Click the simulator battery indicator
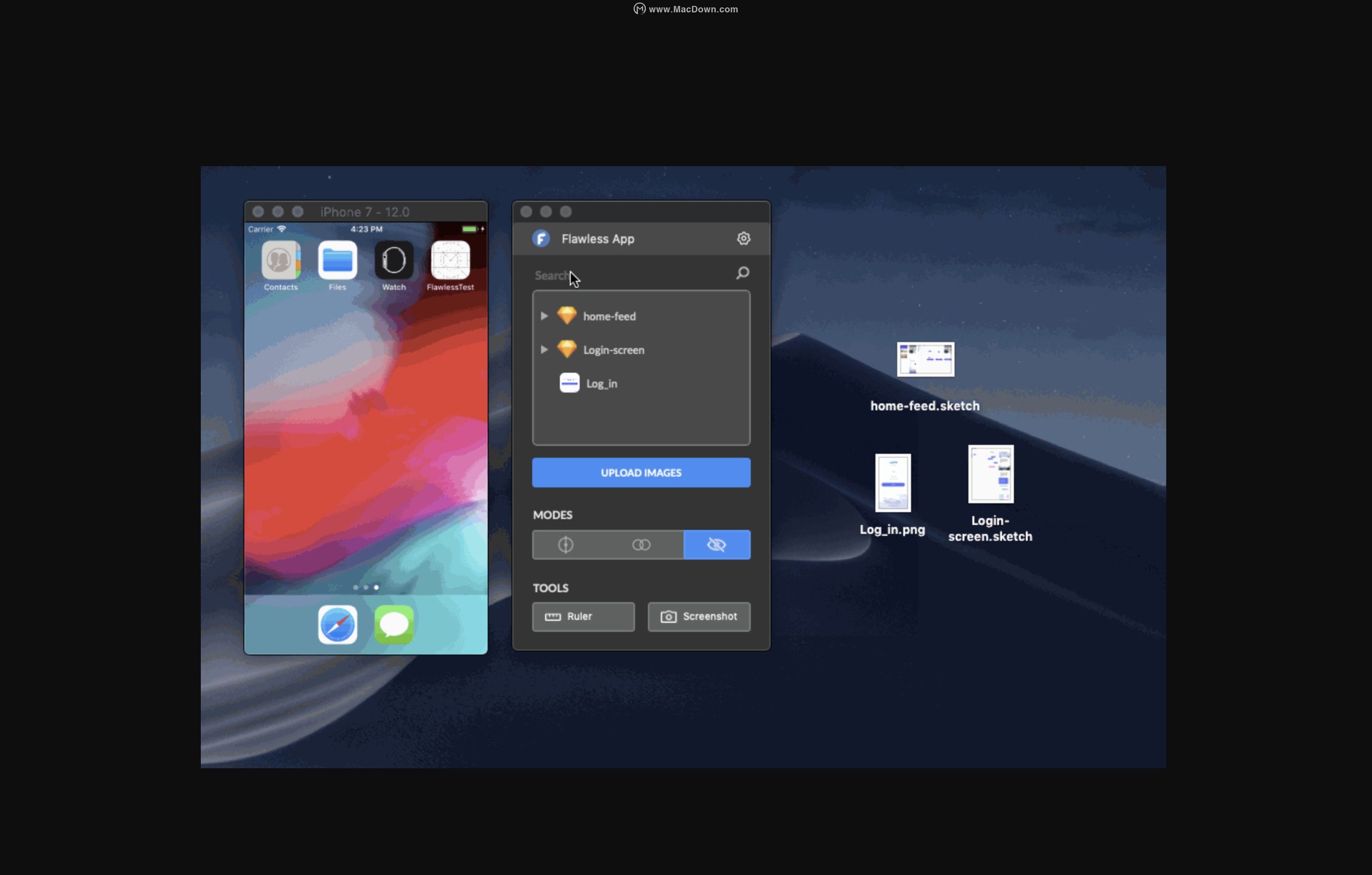This screenshot has width=1372, height=875. point(469,229)
